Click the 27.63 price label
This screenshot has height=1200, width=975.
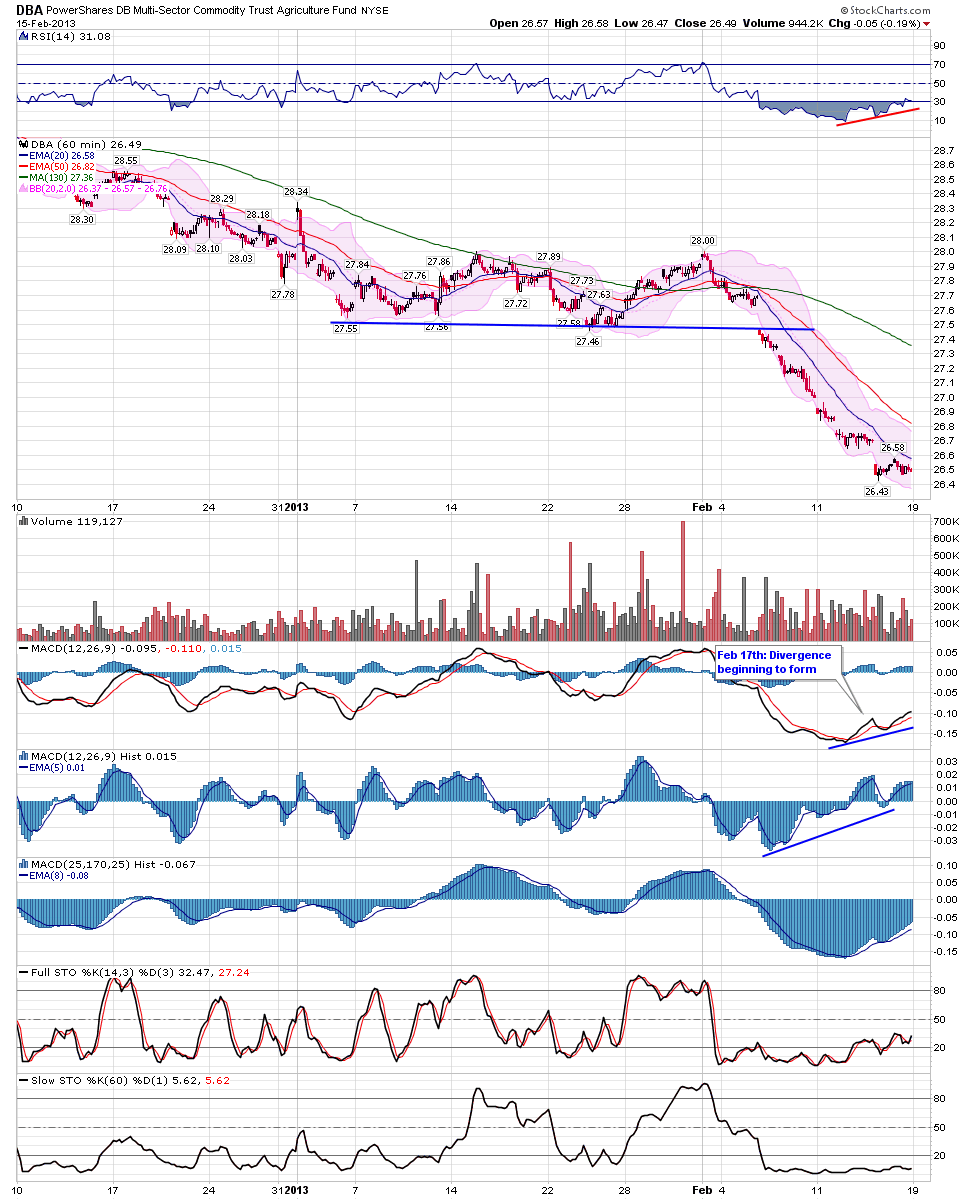(598, 295)
